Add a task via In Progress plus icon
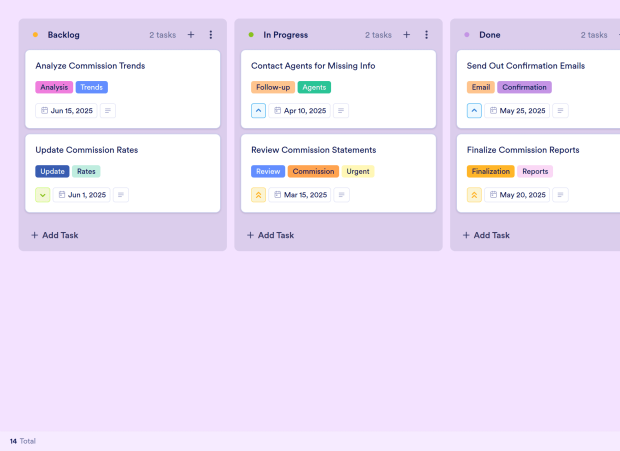 406,35
